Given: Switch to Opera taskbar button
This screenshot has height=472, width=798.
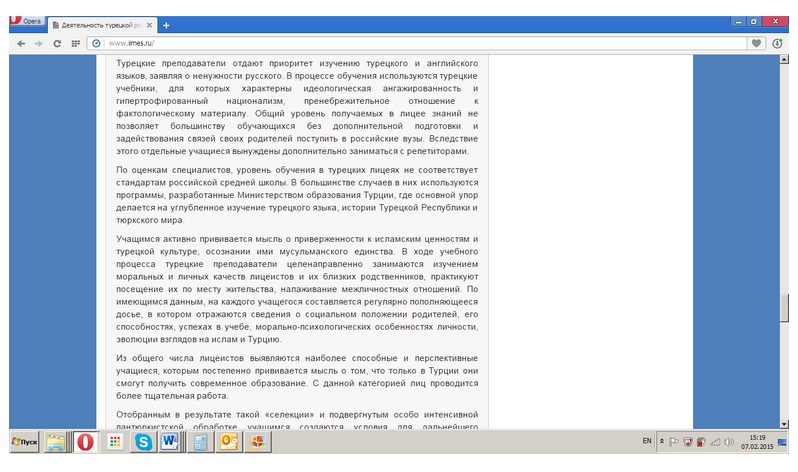Looking at the screenshot, I should (86, 442).
